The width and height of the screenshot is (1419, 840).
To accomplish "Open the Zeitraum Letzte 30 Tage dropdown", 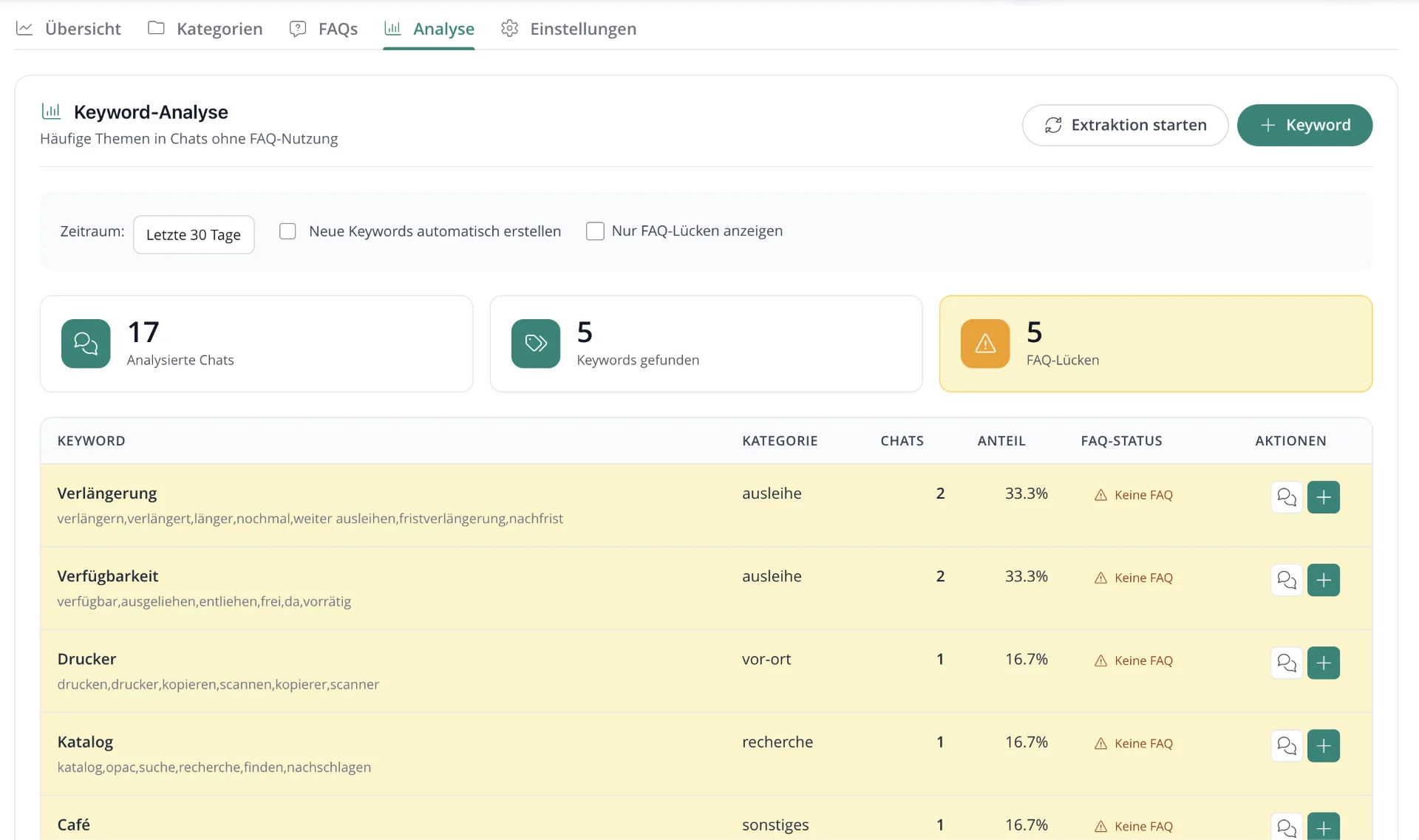I will point(194,235).
